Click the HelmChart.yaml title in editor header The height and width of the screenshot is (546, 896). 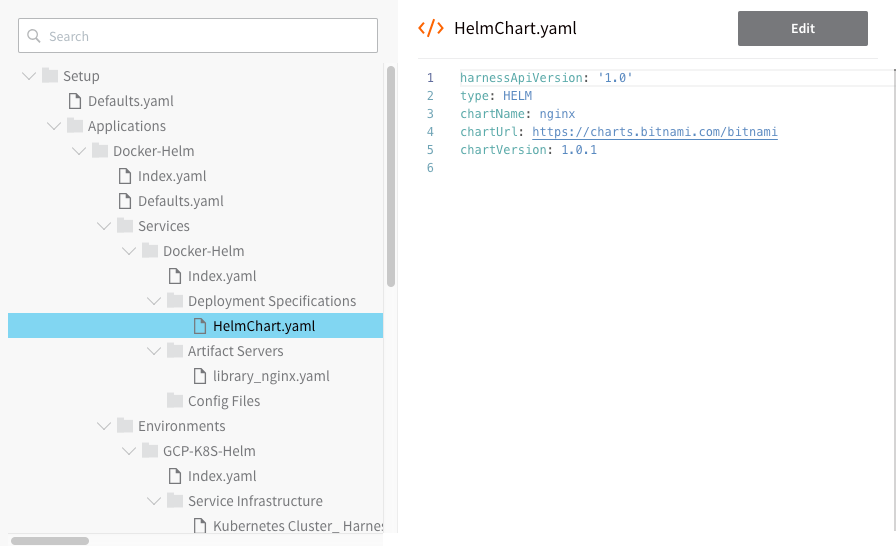515,28
